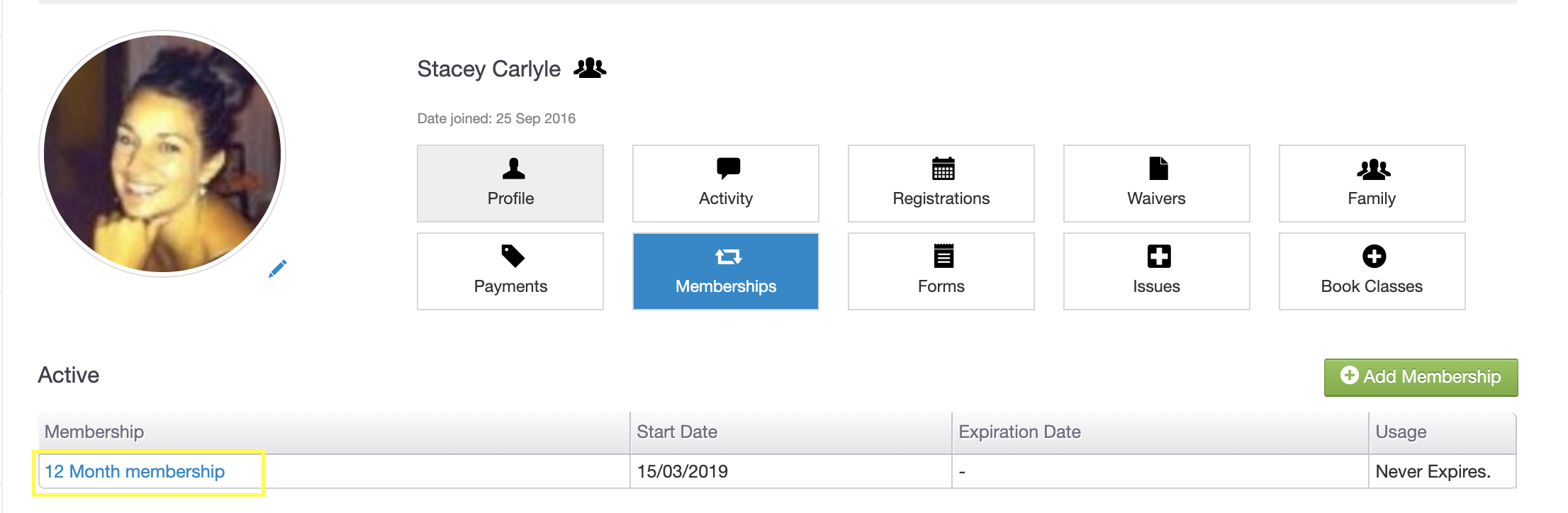Click the group icon beside Stacey Carlyle's name
The width and height of the screenshot is (1568, 513).
[x=590, y=69]
